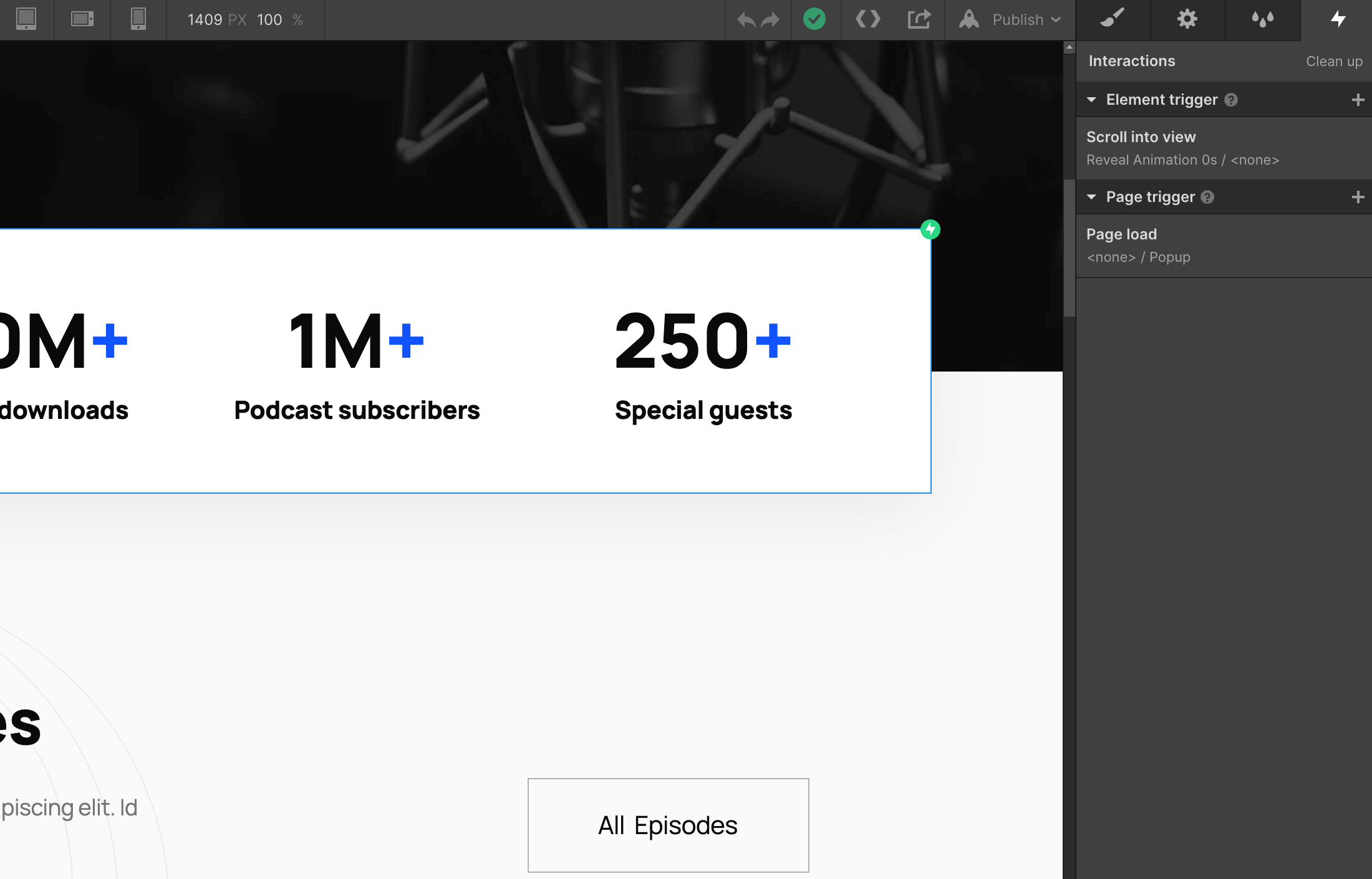
Task: Open the share options
Action: point(919,19)
